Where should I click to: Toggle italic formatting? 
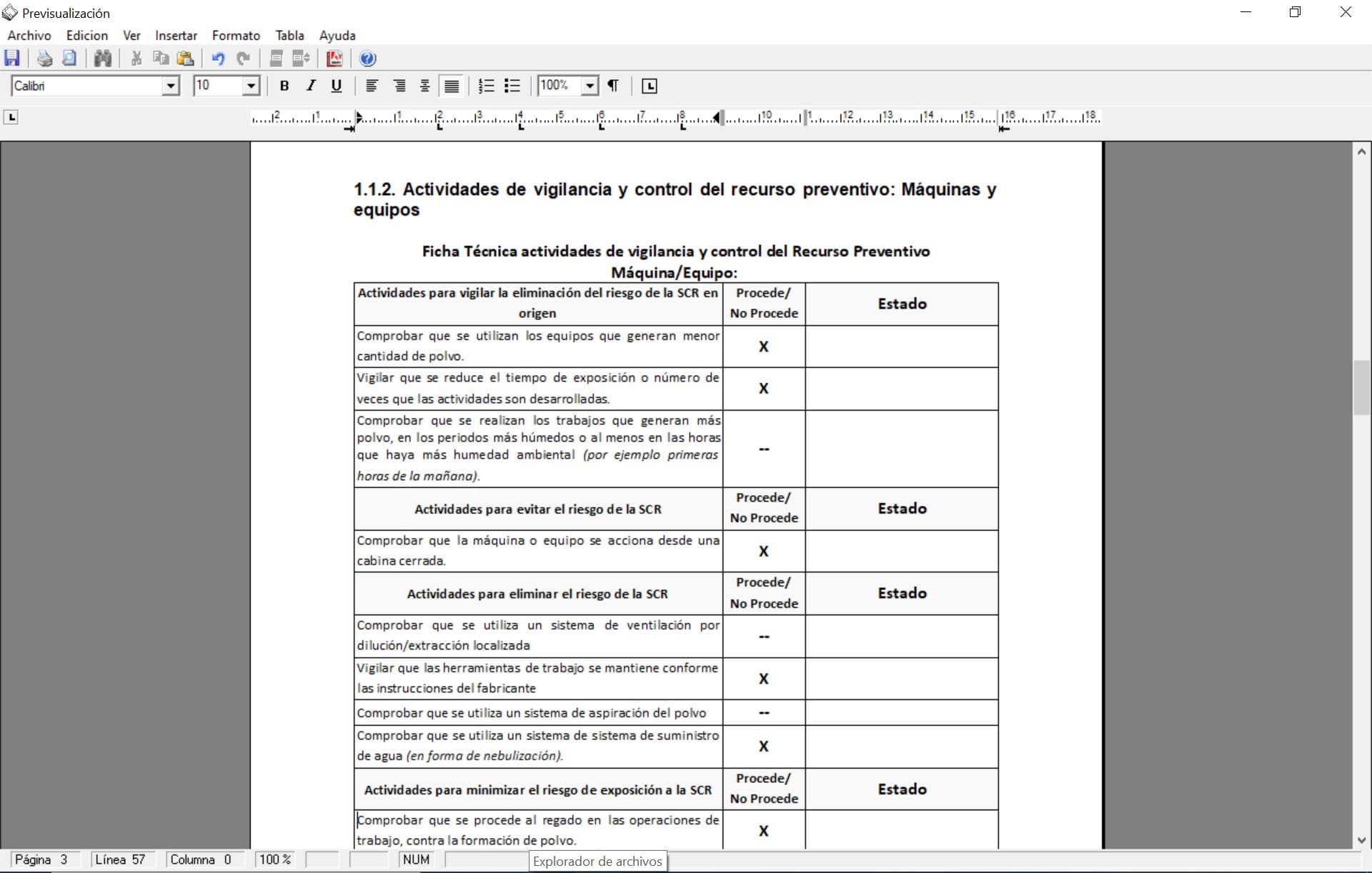coord(310,86)
